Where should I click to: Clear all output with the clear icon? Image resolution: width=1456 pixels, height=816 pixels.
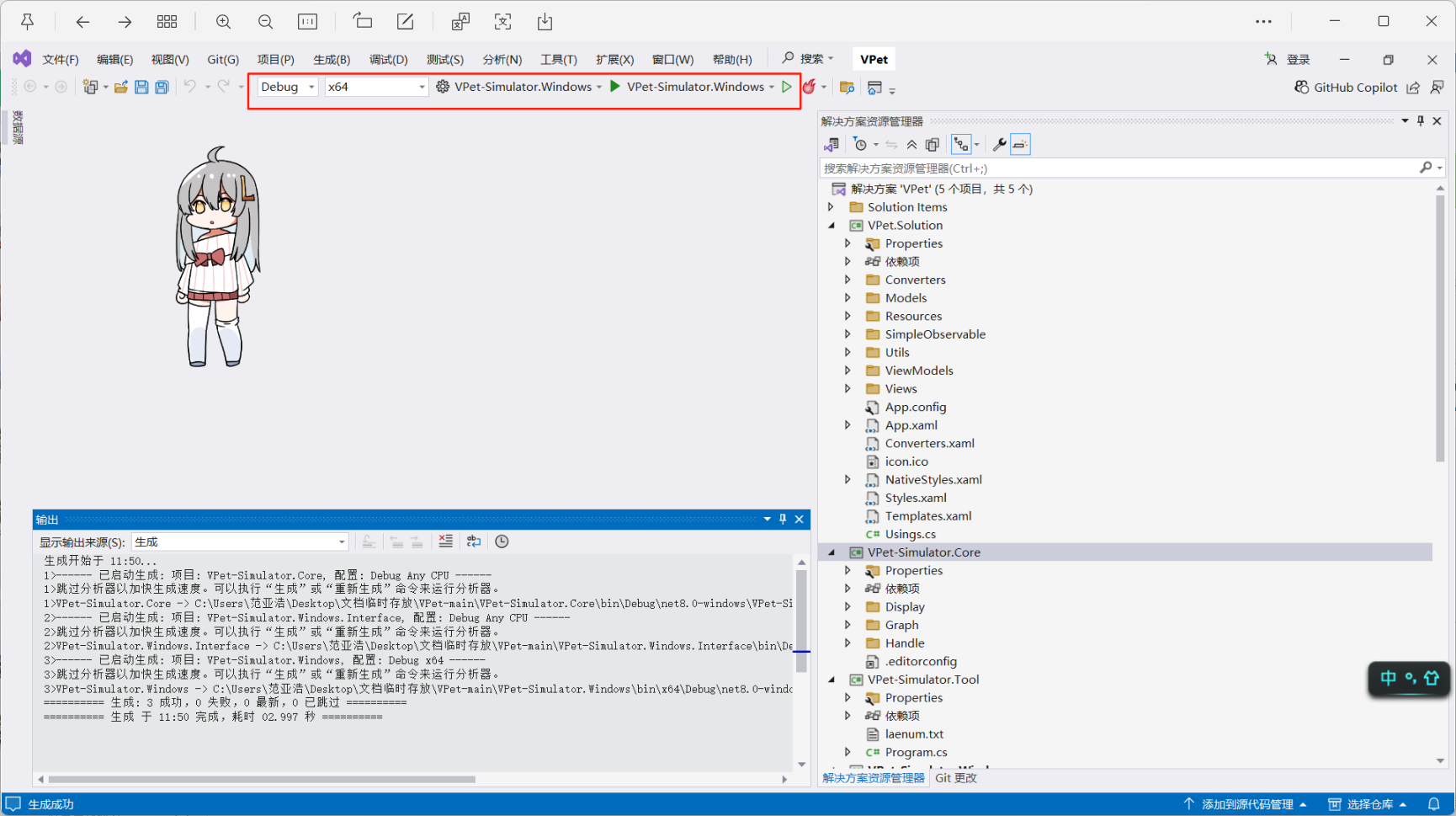coord(445,541)
